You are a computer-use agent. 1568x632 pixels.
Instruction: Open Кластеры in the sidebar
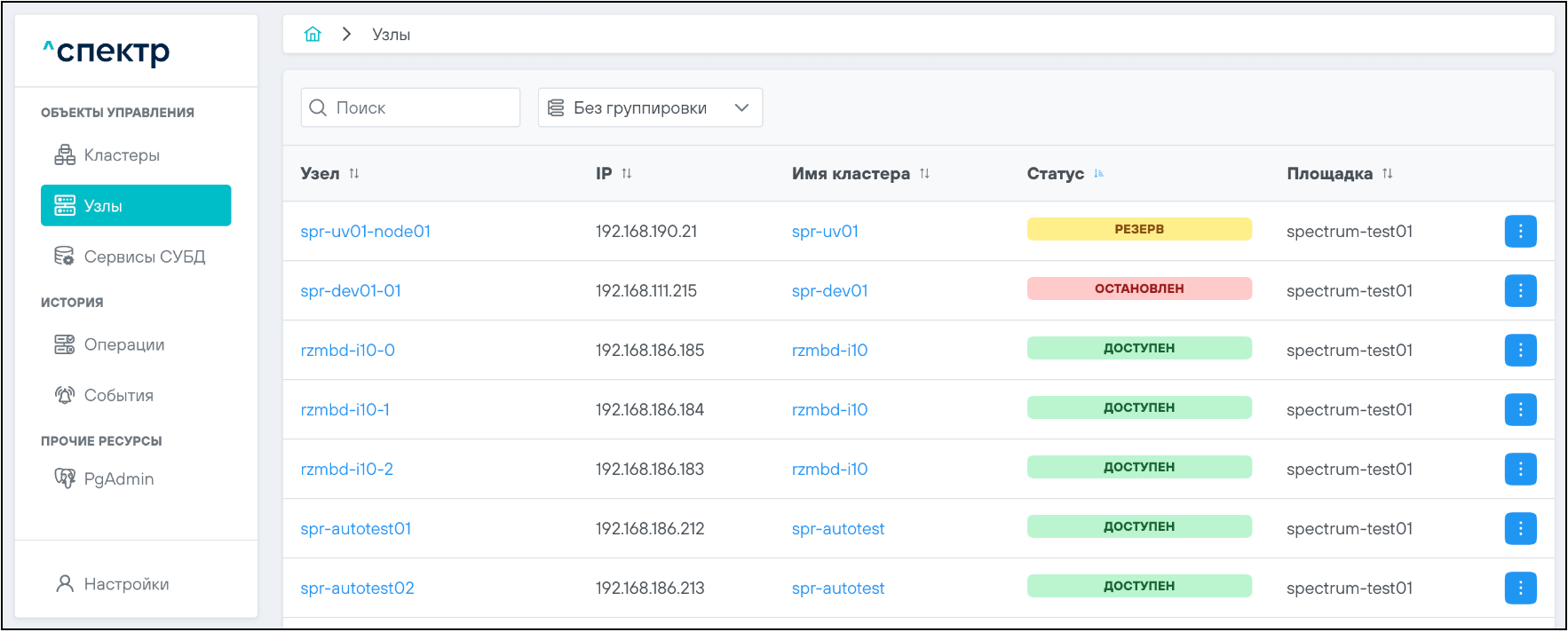tap(122, 155)
